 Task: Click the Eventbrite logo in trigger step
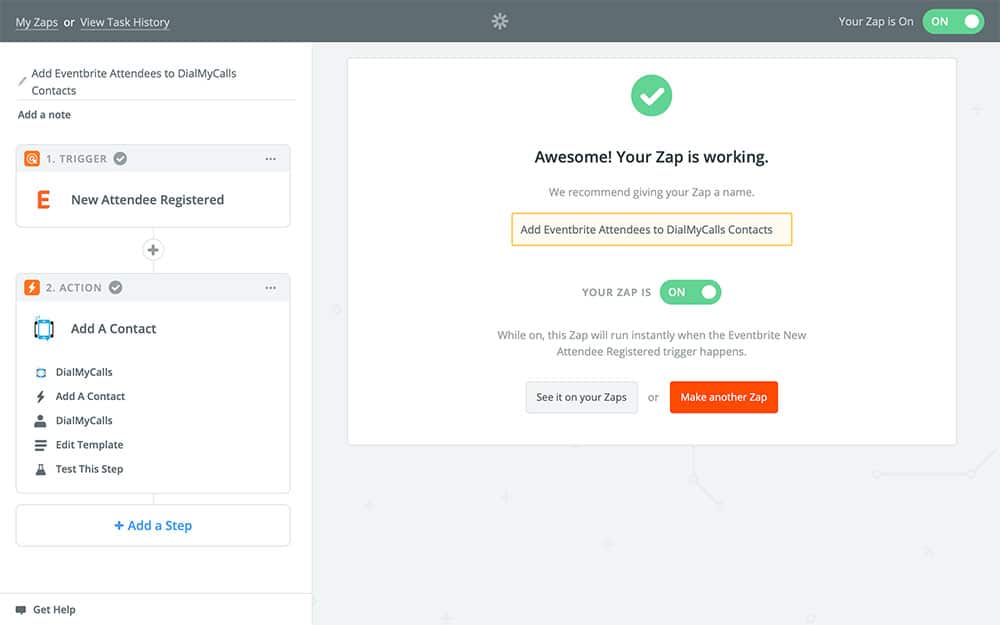pyautogui.click(x=43, y=200)
